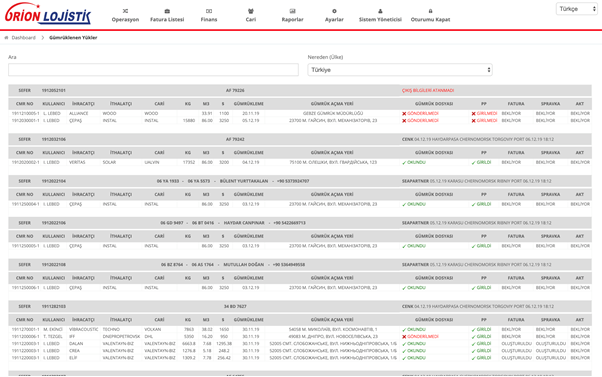
Task: Open the Finans icon in navigation
Action: [209, 11]
